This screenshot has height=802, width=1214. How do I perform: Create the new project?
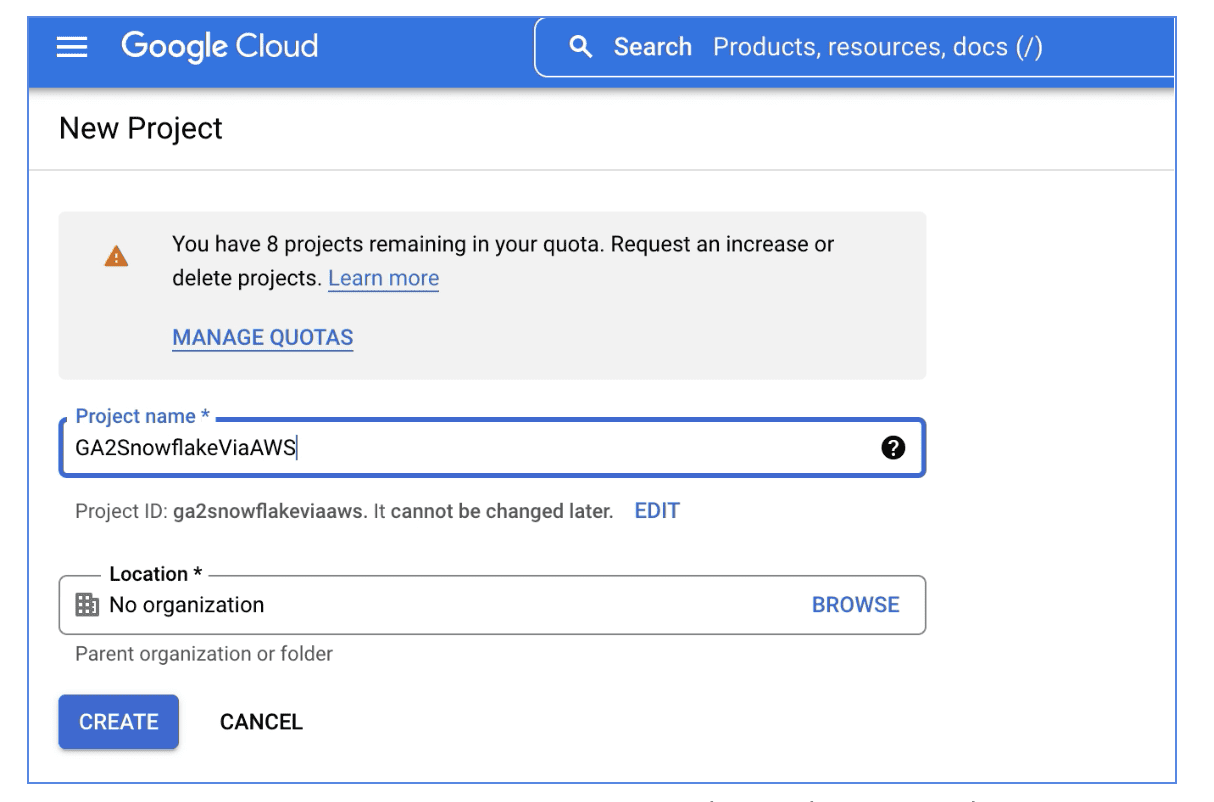[x=119, y=722]
